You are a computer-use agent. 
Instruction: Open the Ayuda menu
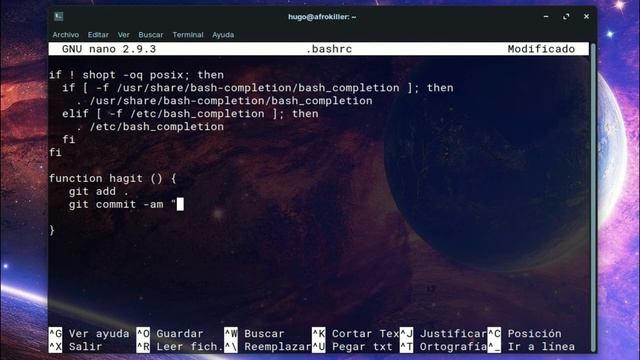[223, 35]
